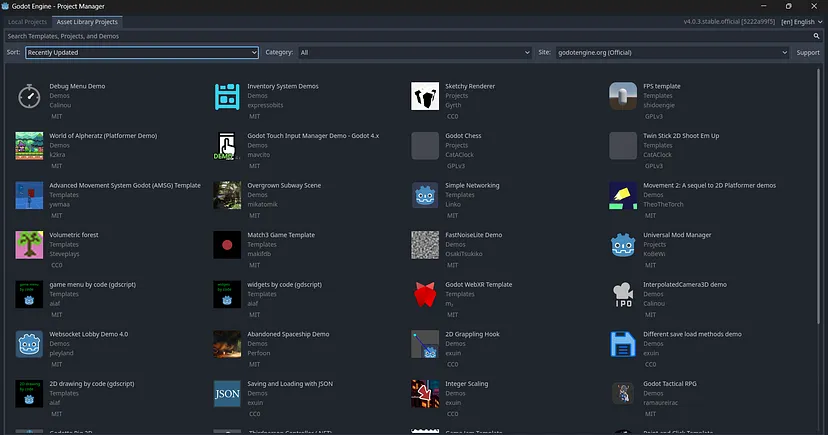Click the floppy disk save methods icon
Image resolution: width=828 pixels, height=435 pixels.
tap(623, 344)
